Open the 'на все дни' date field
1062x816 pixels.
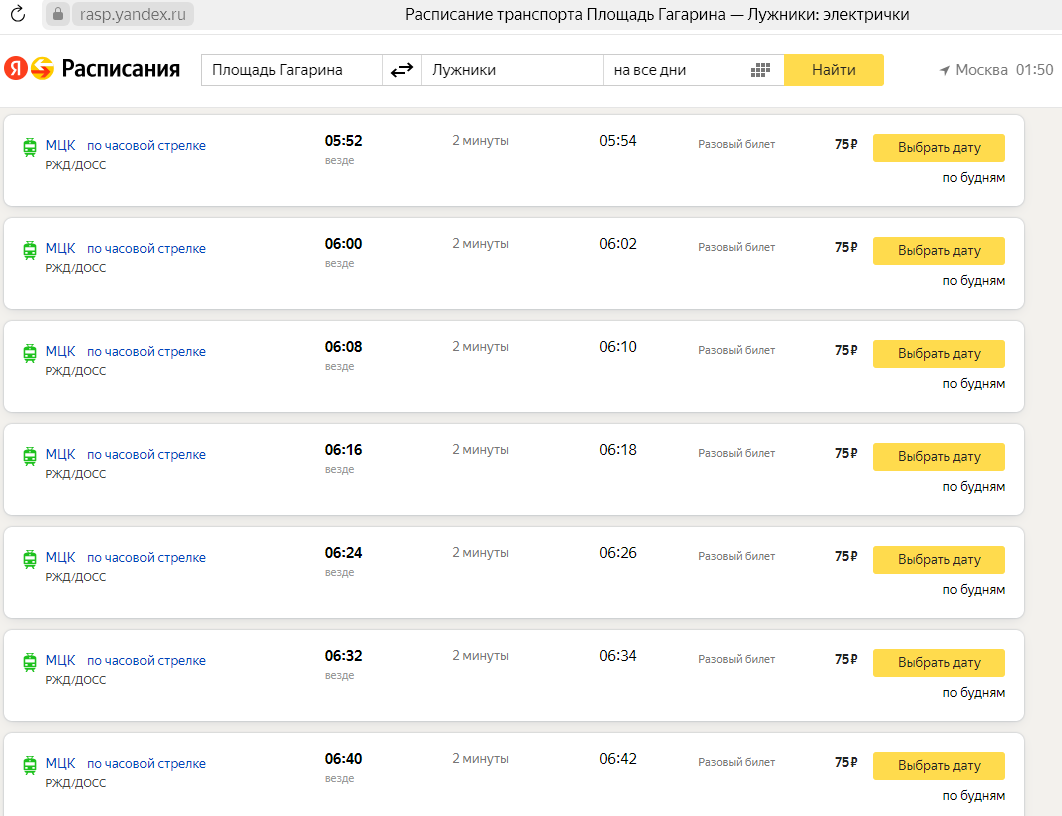click(675, 70)
